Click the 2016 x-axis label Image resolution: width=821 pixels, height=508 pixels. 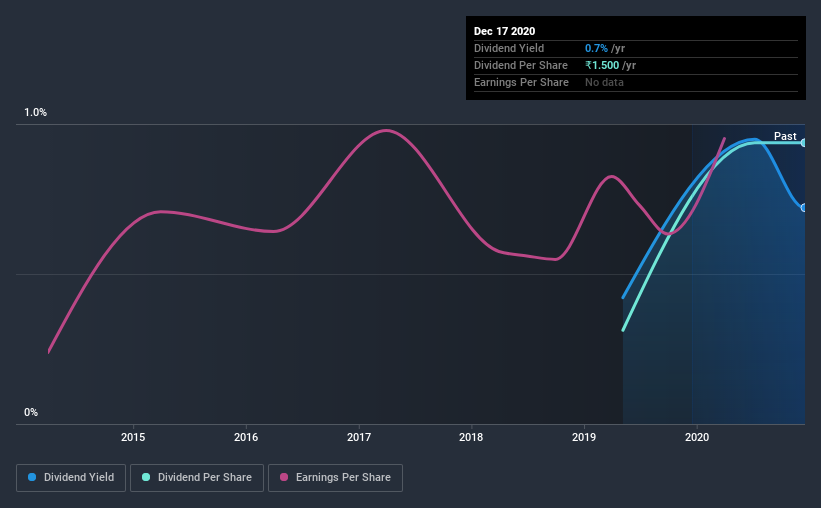pyautogui.click(x=246, y=437)
